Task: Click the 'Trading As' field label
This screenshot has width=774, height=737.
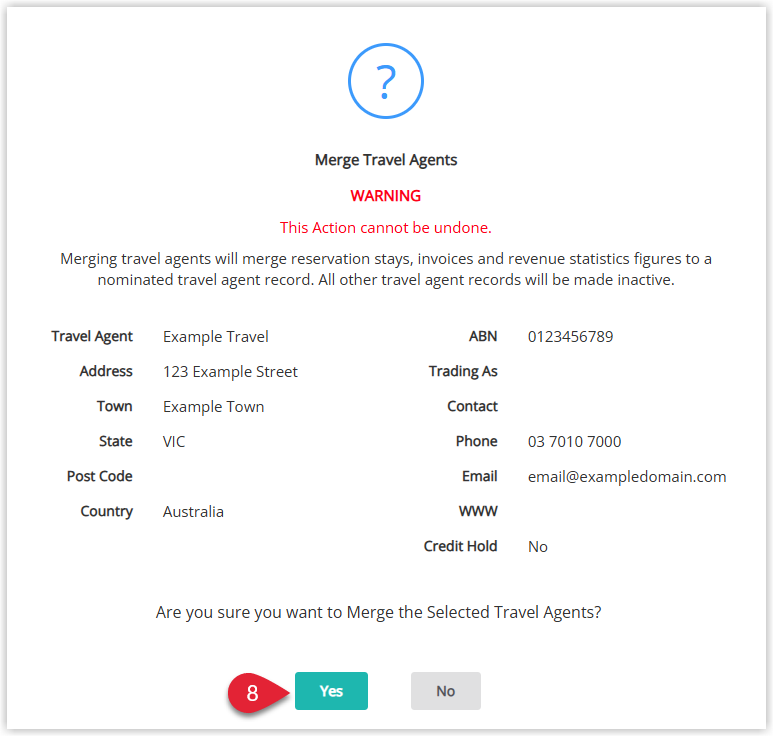Action: [x=463, y=372]
